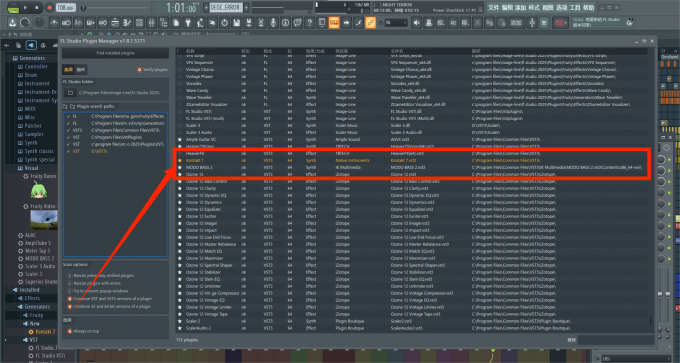Click the info circle toolbar icon
This screenshot has width=680, height=363.
coord(285,23)
